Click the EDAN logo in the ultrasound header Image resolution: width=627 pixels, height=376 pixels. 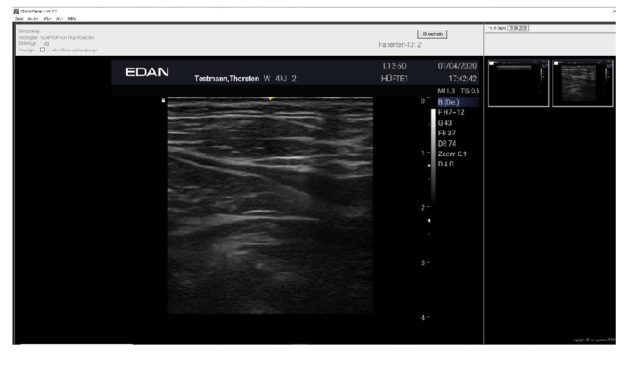(147, 72)
